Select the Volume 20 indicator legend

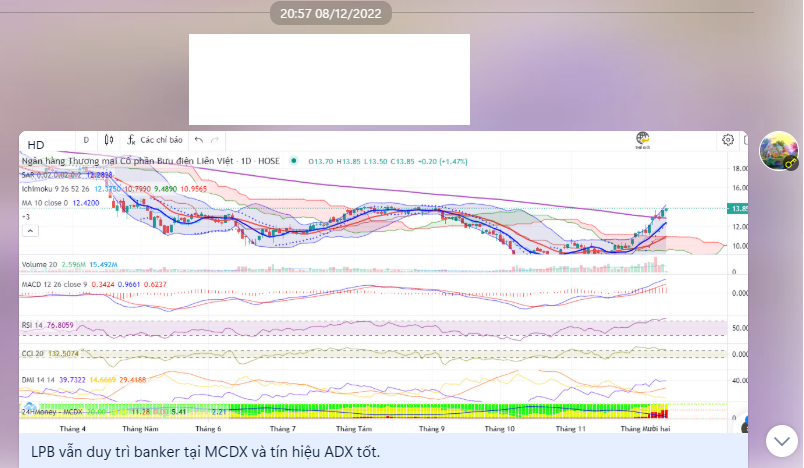69,264
